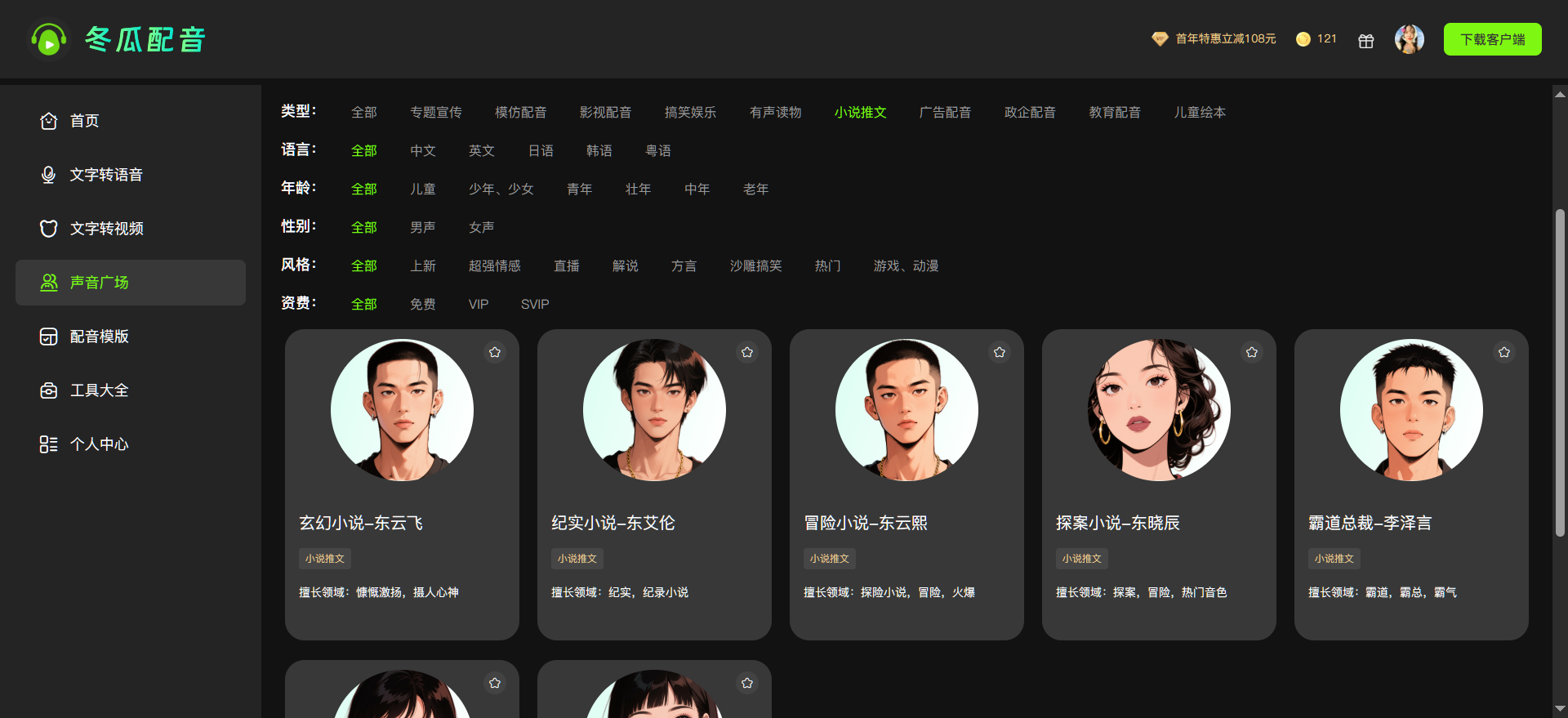Open the 探案小说-东晓辰 avatar thumbnail
Screen dimensions: 1568x718
(x=1159, y=410)
